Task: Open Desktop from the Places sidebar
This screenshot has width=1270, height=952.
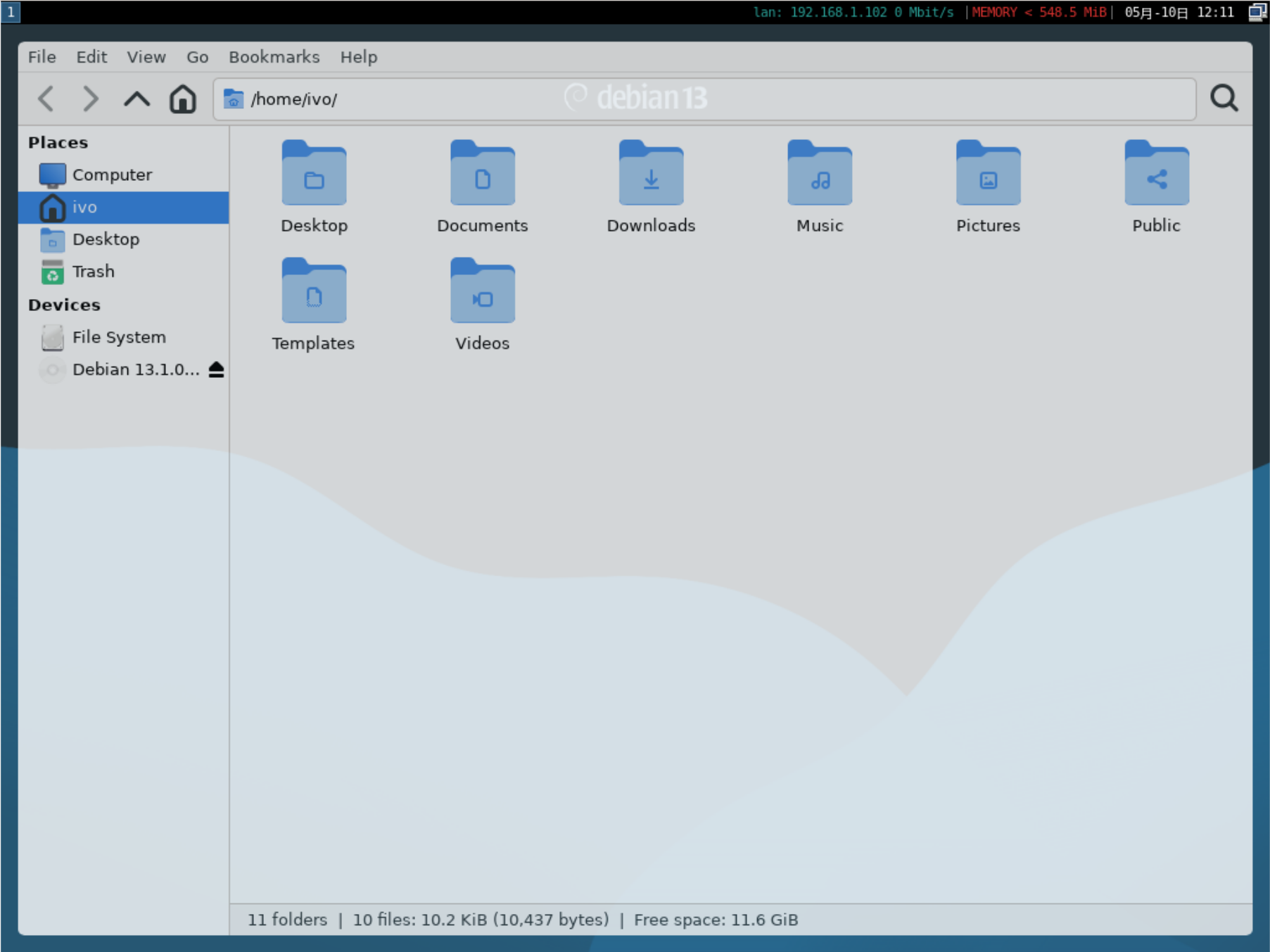Action: pyautogui.click(x=124, y=239)
